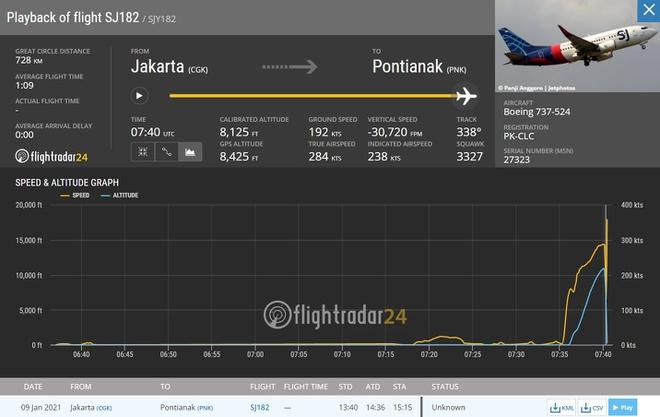Open the SJ182 flight link in the table
Screen dimensions: 660x417
point(260,407)
